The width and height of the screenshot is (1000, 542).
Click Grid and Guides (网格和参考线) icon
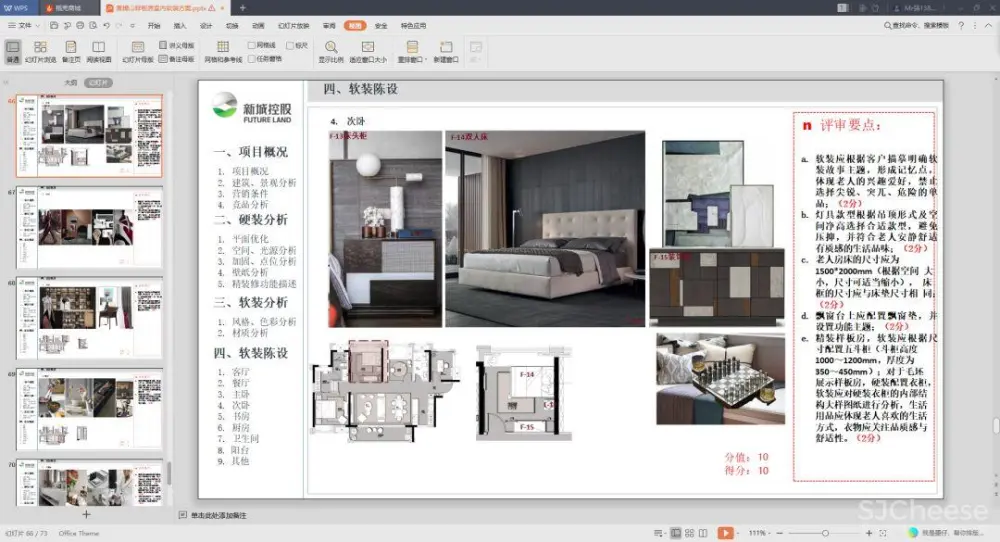click(x=223, y=51)
